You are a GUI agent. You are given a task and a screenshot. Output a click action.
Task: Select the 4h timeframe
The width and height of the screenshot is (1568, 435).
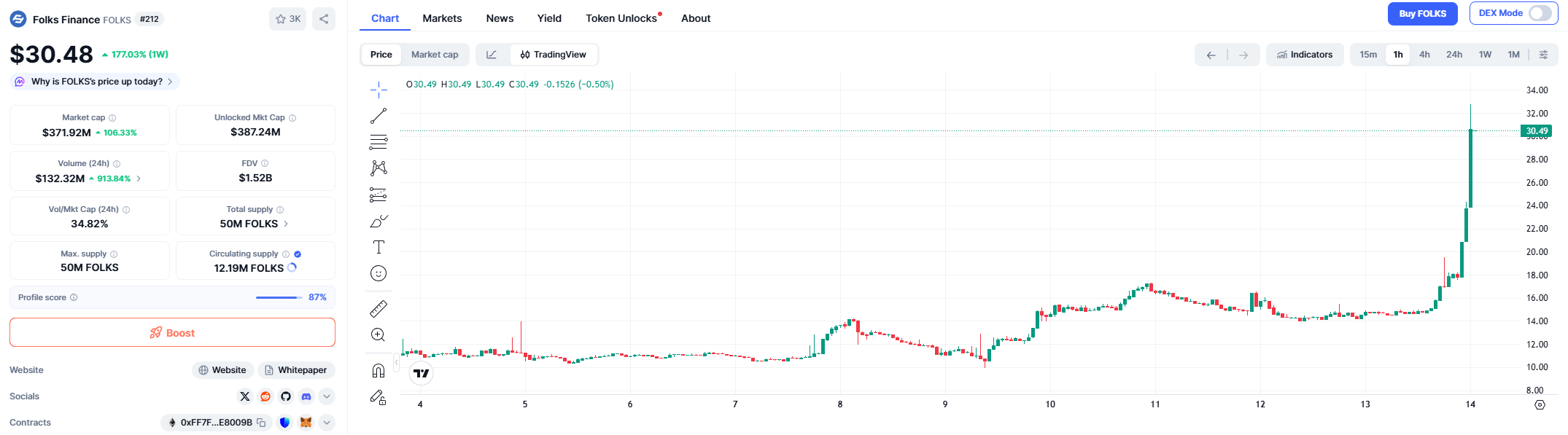(1424, 55)
